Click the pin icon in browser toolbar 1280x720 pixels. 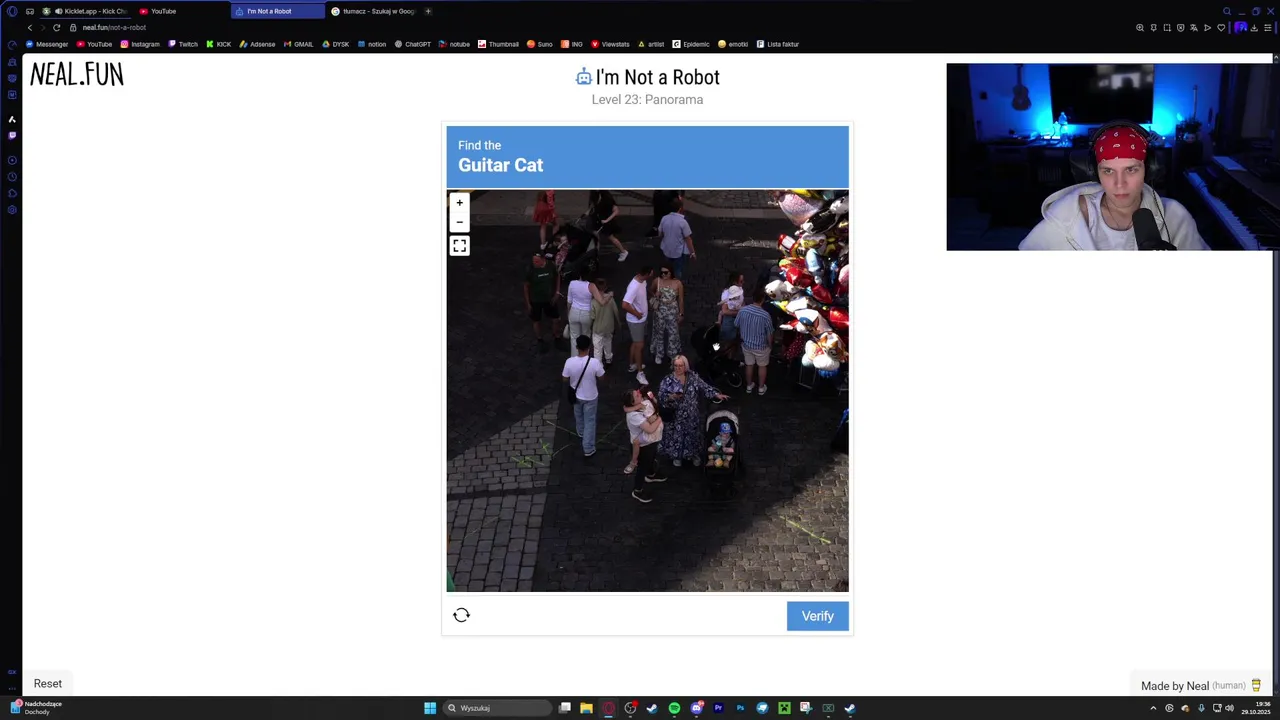pyautogui.click(x=1154, y=28)
